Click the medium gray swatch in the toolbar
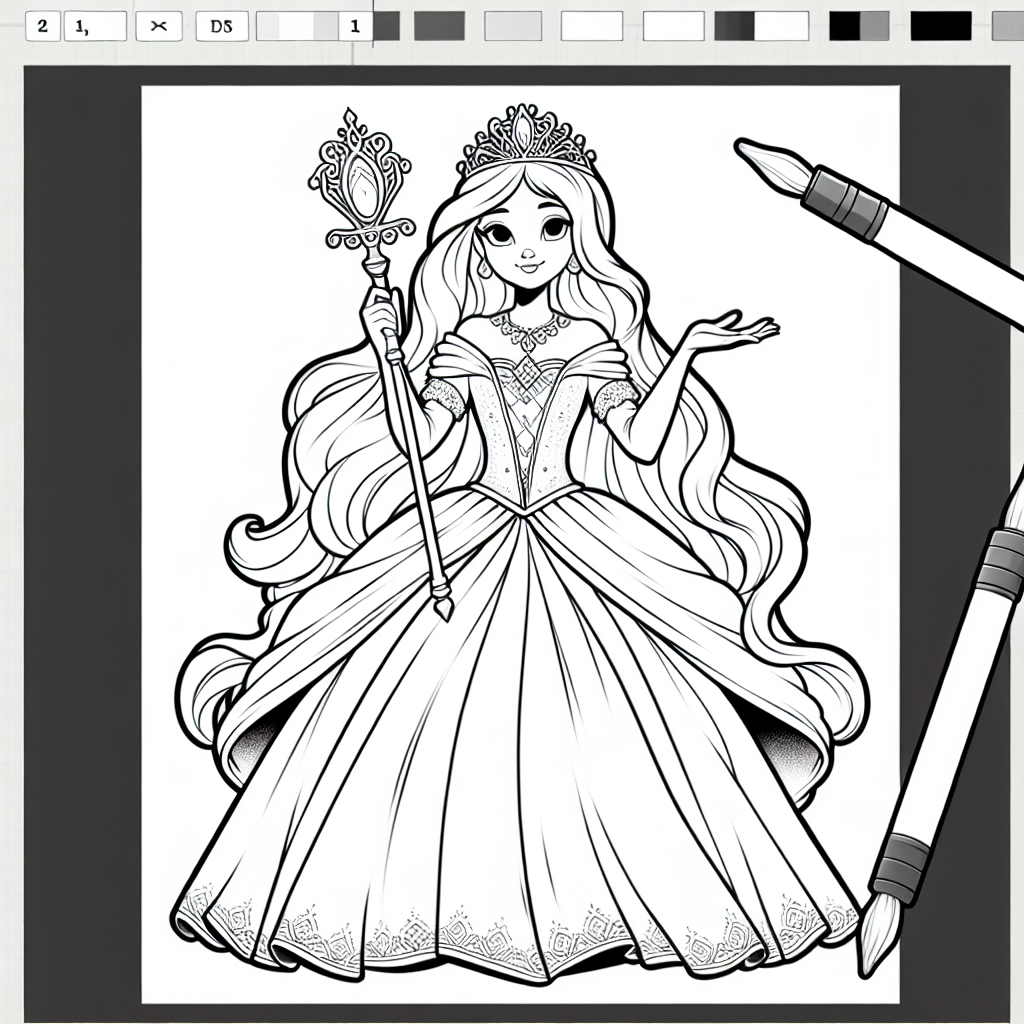Image resolution: width=1024 pixels, height=1024 pixels. tap(440, 26)
